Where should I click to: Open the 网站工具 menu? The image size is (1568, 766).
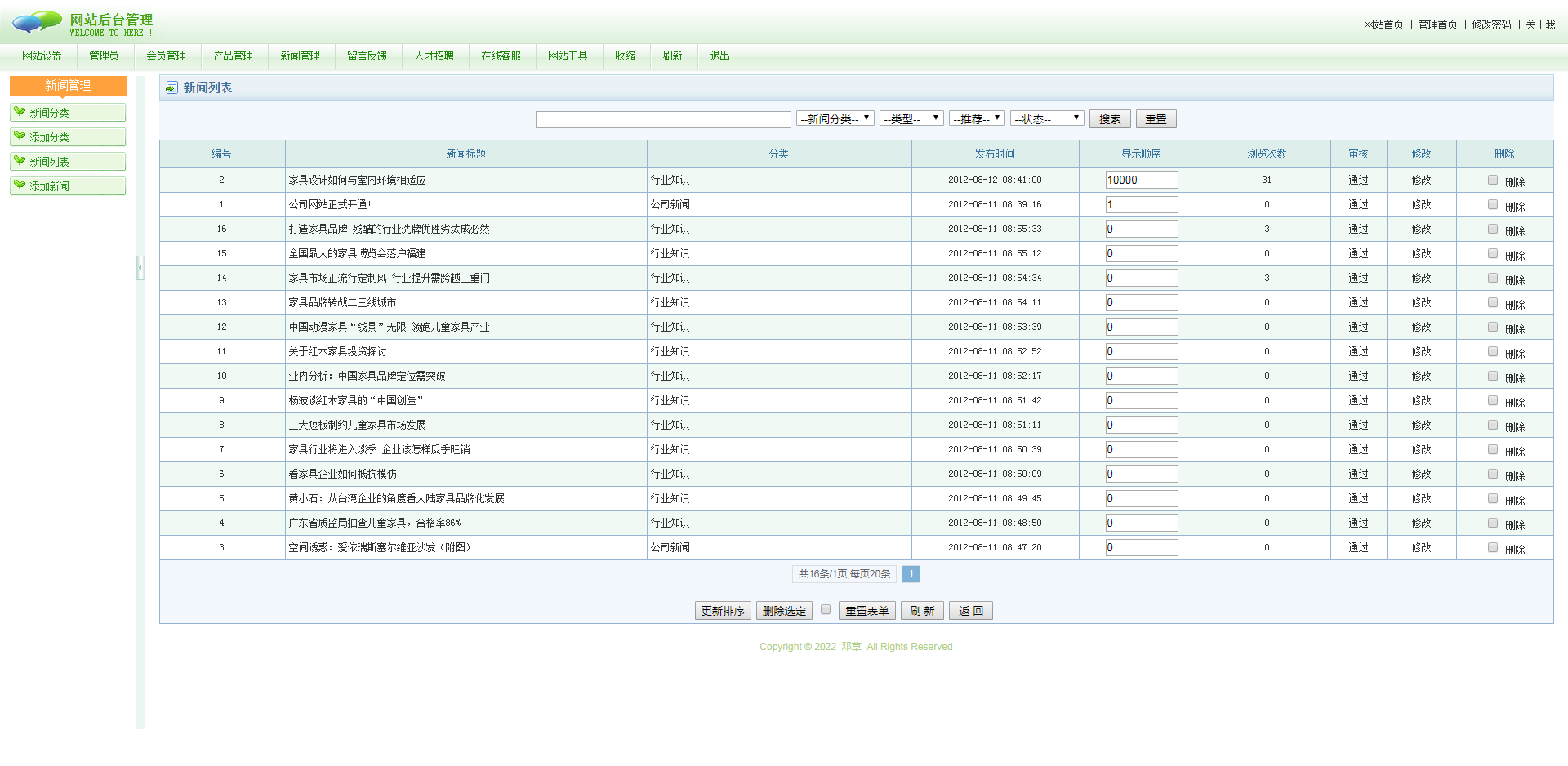click(x=568, y=56)
